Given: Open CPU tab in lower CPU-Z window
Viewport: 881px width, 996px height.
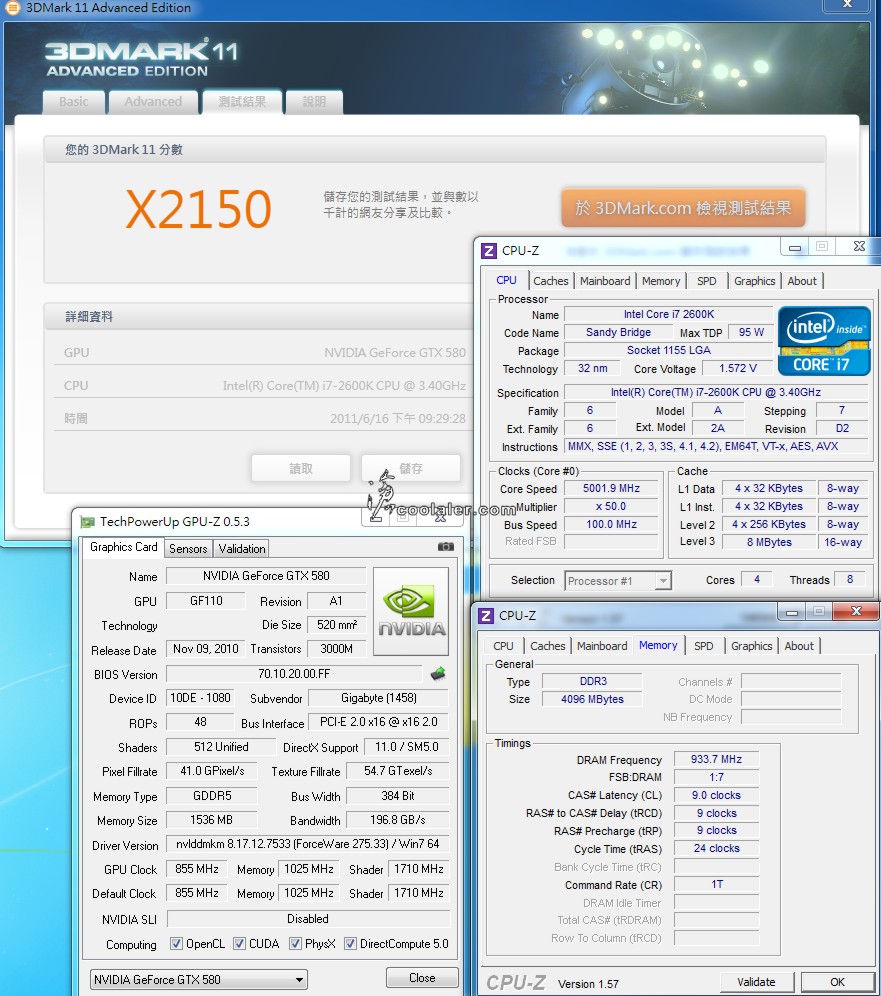Looking at the screenshot, I should 503,646.
